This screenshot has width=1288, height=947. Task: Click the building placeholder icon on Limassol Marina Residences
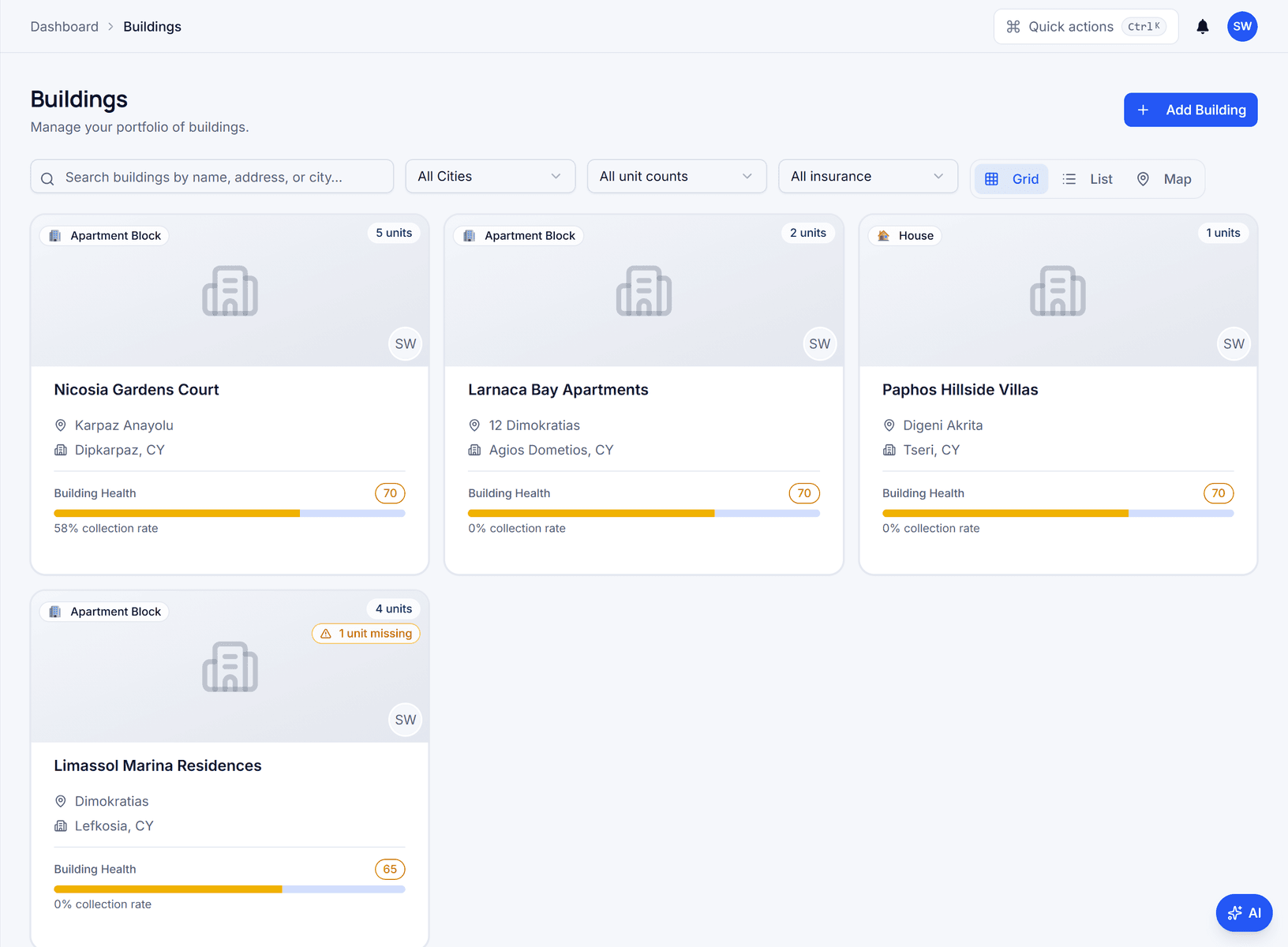pos(230,667)
